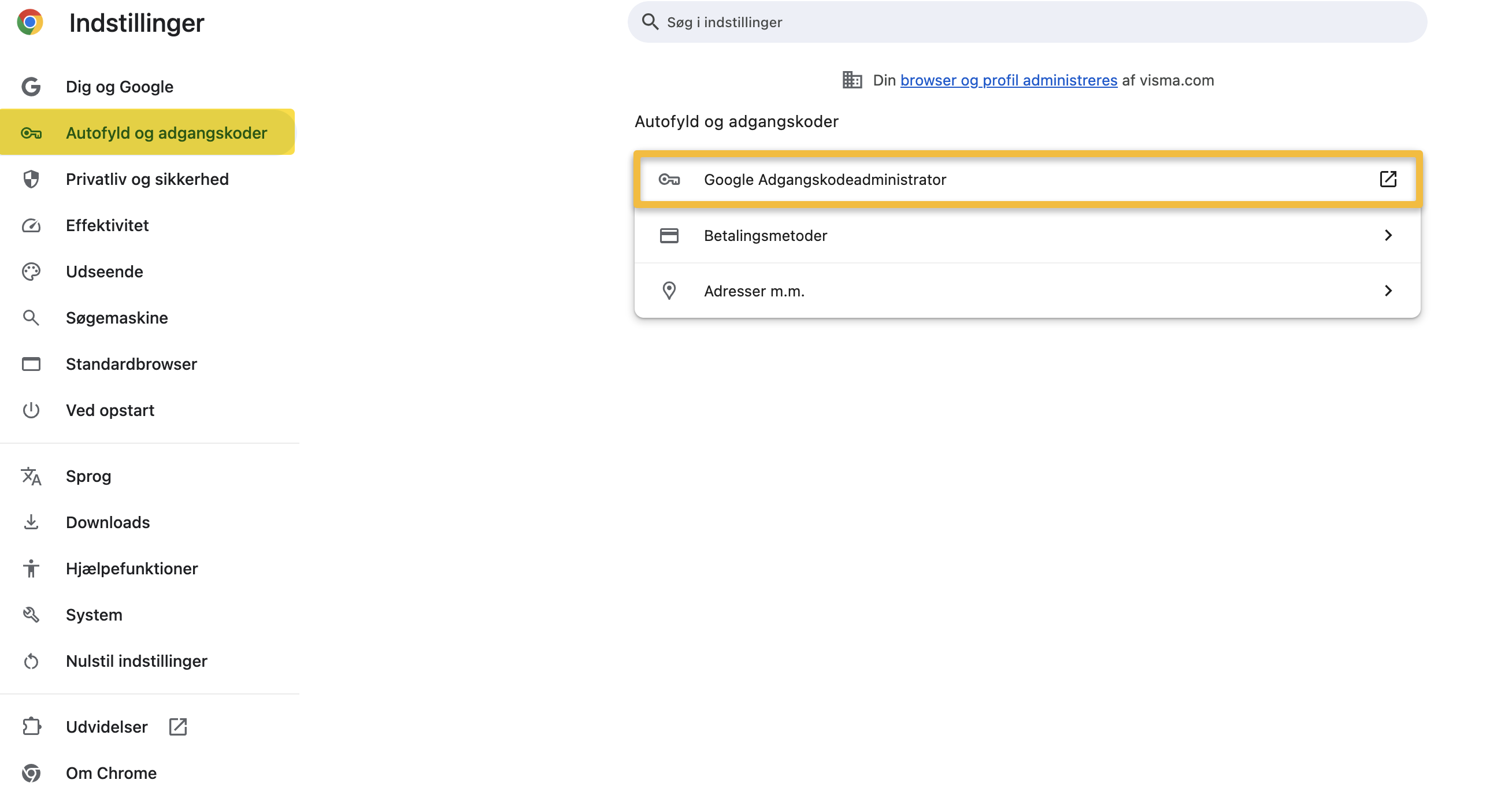Screen dimensions: 1512x802
Task: Click the Ved opstart power icon
Action: click(x=31, y=410)
